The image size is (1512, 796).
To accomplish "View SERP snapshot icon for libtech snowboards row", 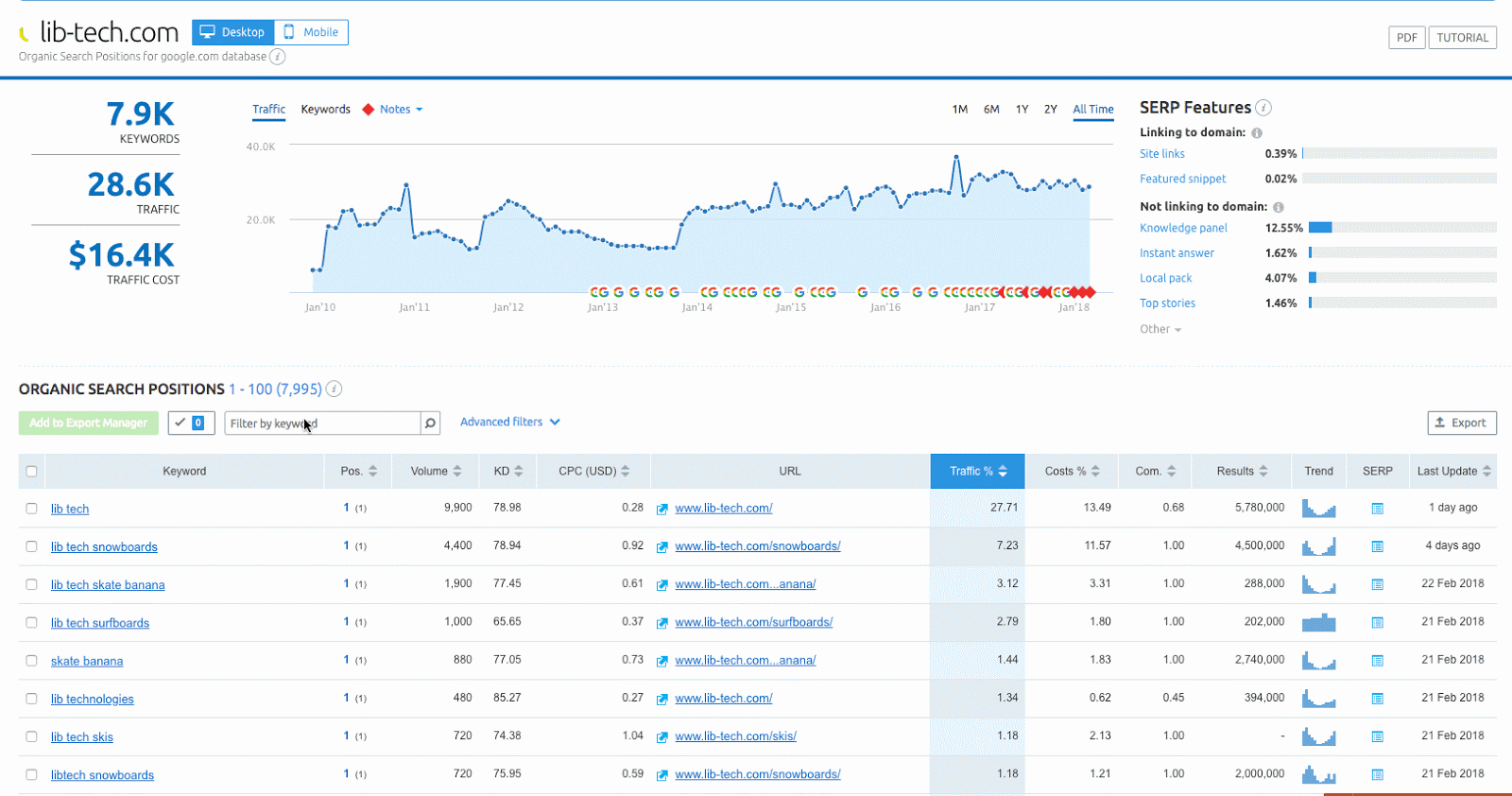I will [1377, 774].
